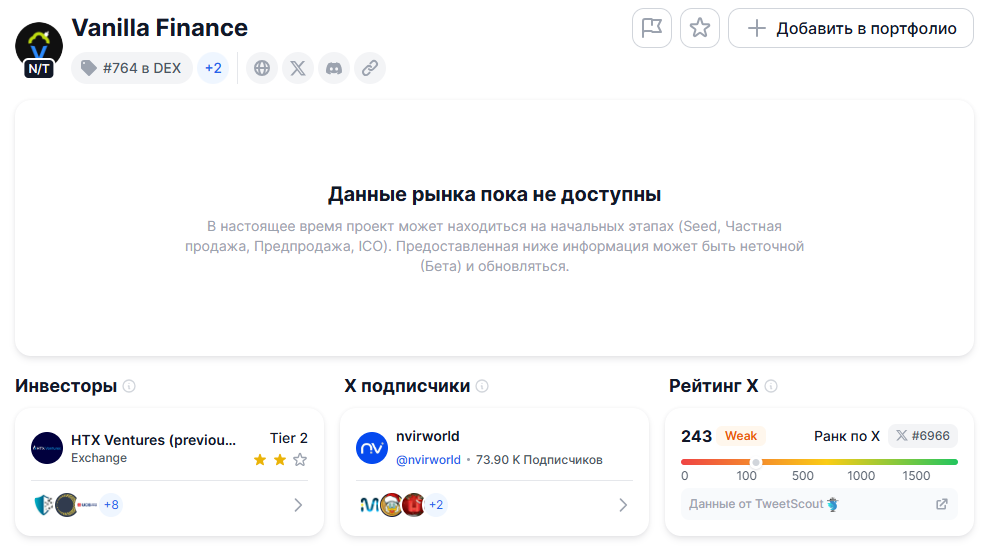Click the chain link icon
The height and width of the screenshot is (557, 990).
(370, 68)
